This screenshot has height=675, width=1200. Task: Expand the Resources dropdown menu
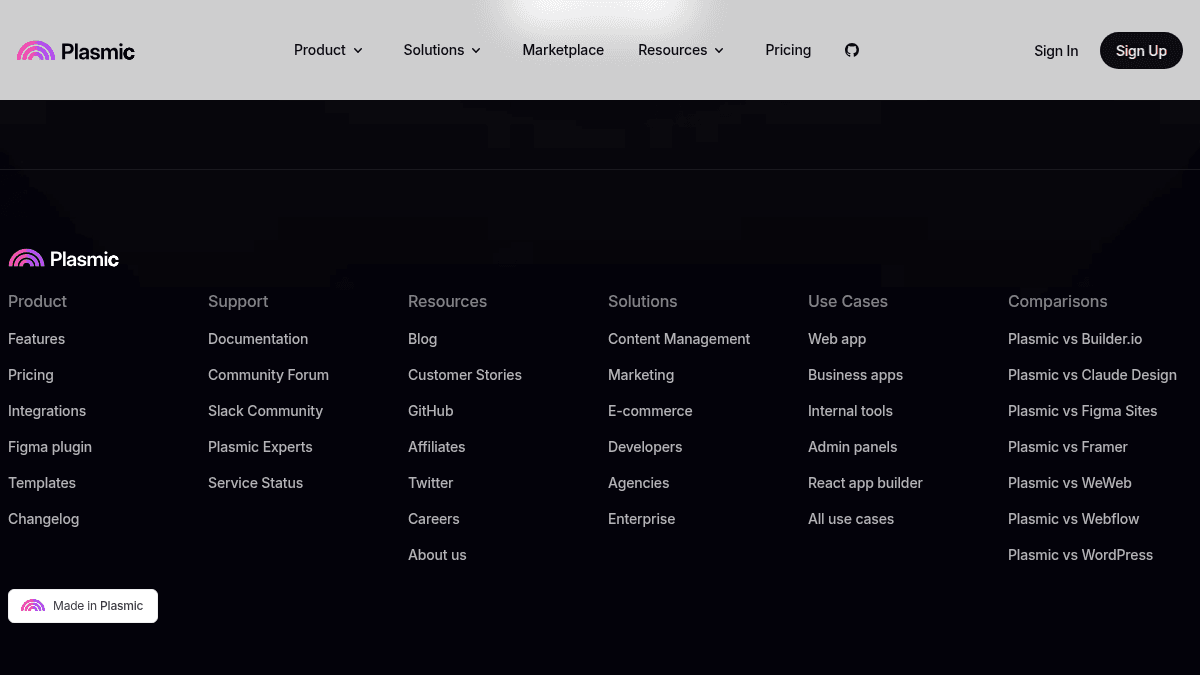coord(681,50)
